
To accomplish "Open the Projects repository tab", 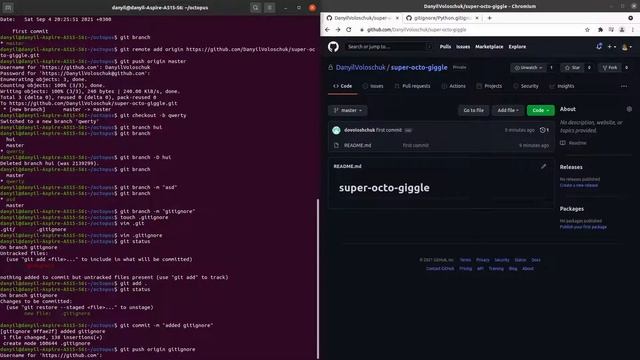I will pyautogui.click(x=489, y=86).
